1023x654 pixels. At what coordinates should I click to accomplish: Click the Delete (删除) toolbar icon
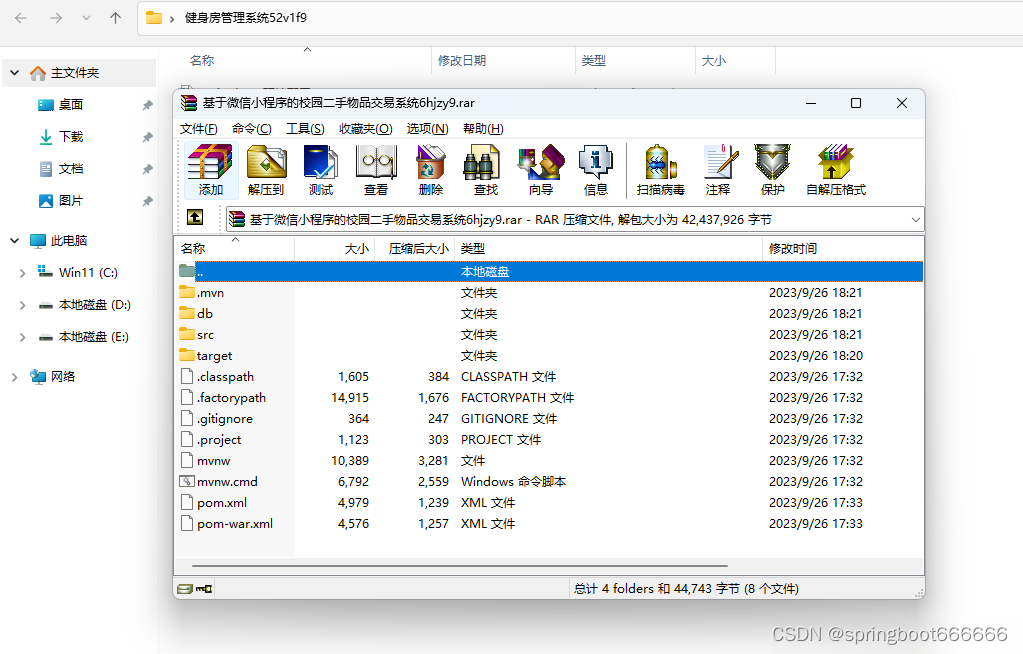point(431,170)
